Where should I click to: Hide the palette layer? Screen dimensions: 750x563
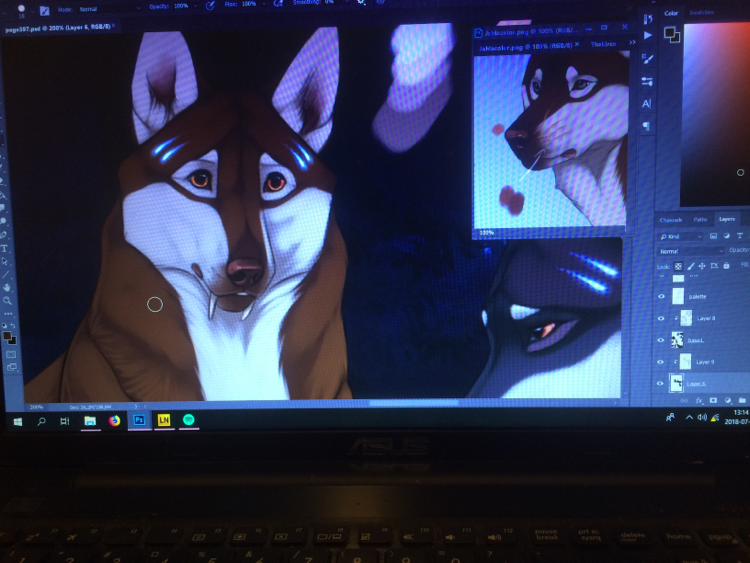click(662, 297)
